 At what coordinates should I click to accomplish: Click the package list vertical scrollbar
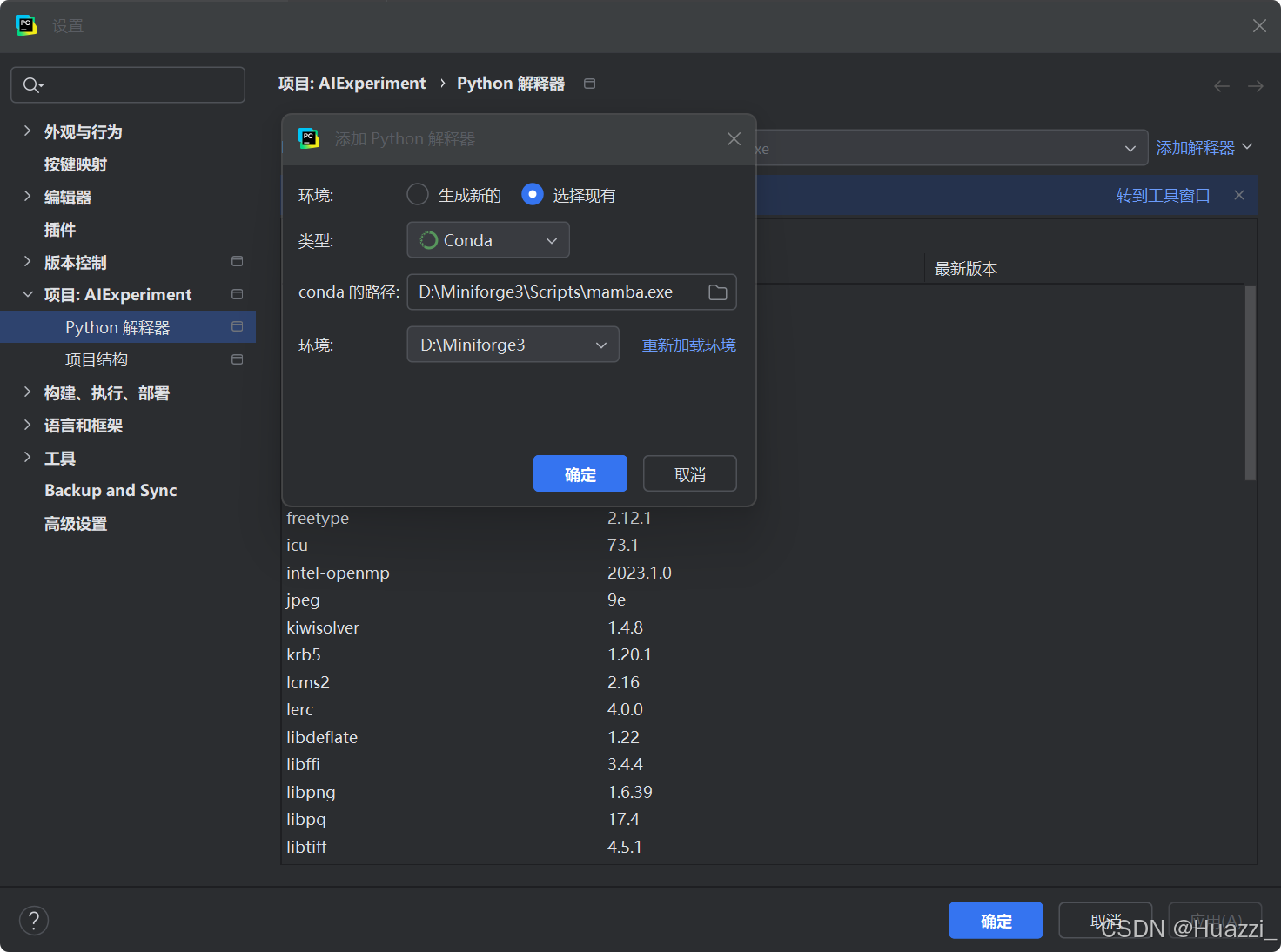point(1251,383)
